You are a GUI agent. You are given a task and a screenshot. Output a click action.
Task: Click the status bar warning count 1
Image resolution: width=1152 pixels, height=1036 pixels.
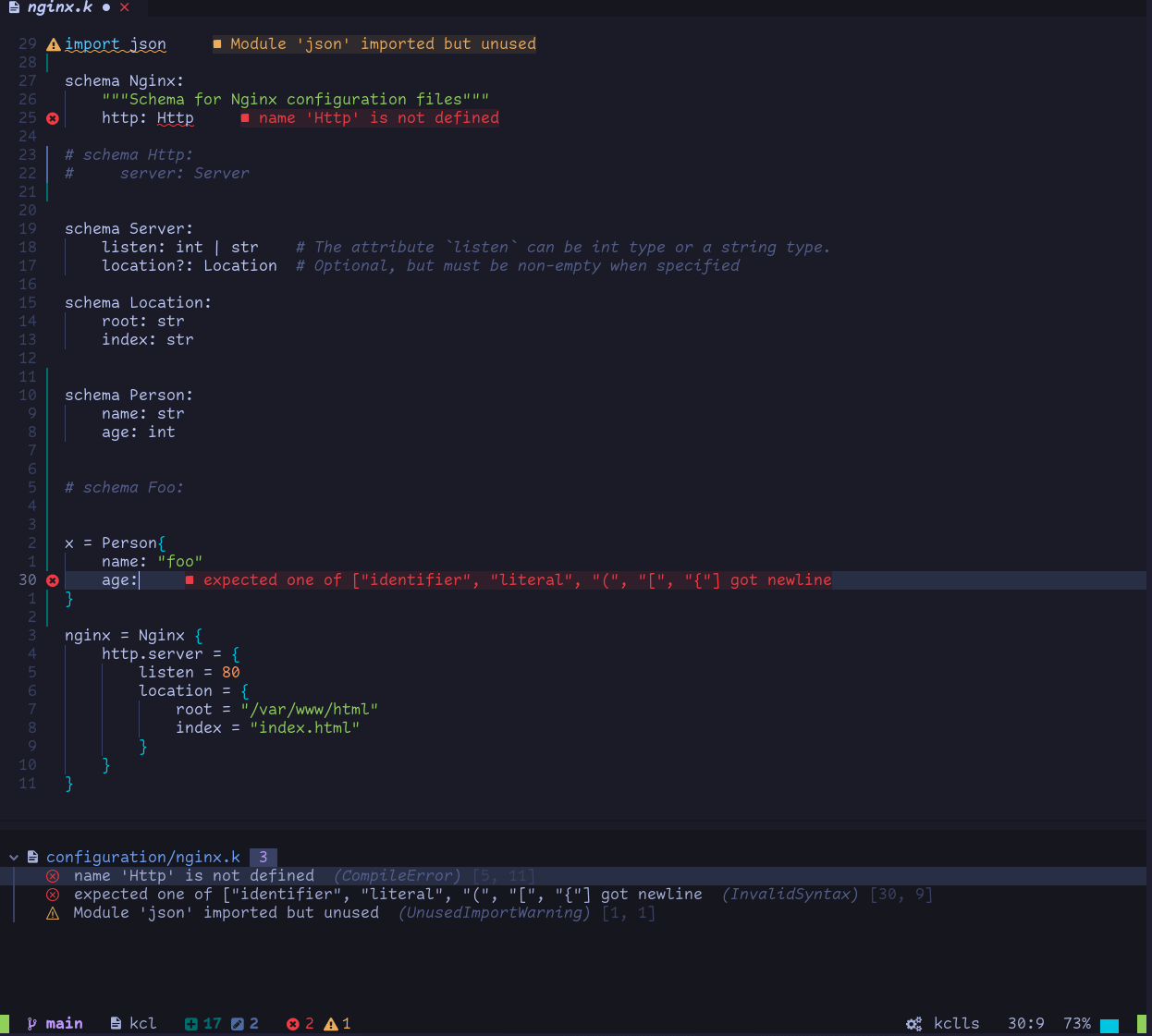coord(347,1024)
